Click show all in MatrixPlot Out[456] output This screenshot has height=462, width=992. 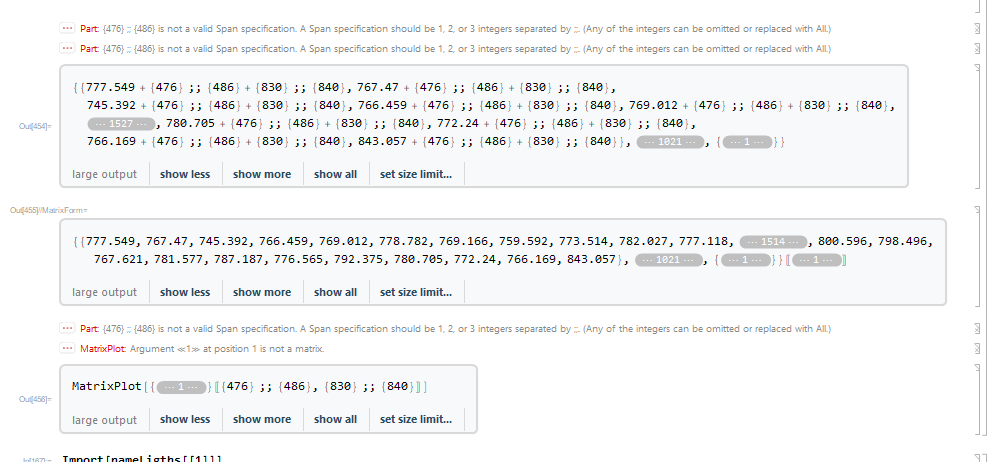[x=335, y=419]
